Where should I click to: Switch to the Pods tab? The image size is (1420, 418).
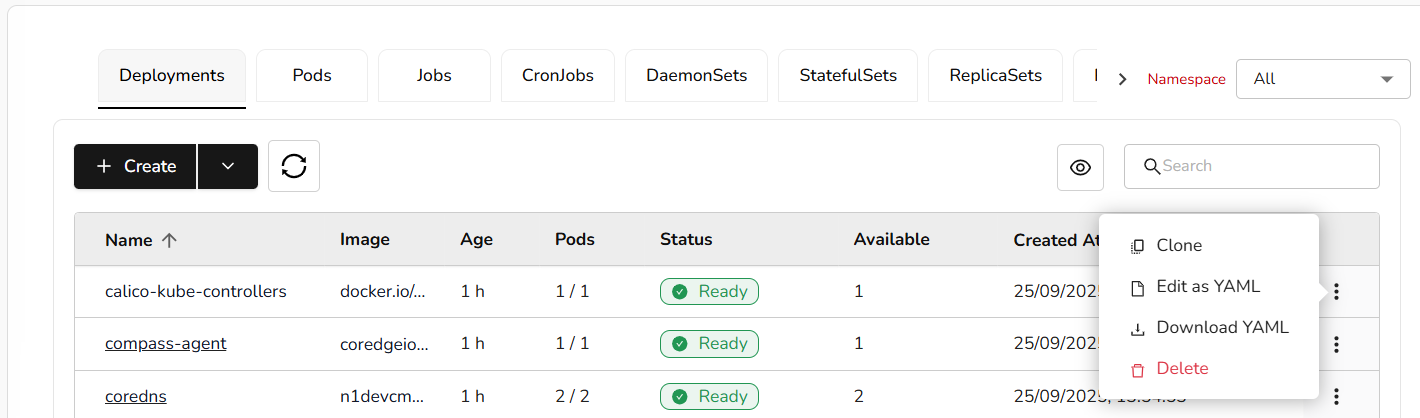pyautogui.click(x=312, y=75)
